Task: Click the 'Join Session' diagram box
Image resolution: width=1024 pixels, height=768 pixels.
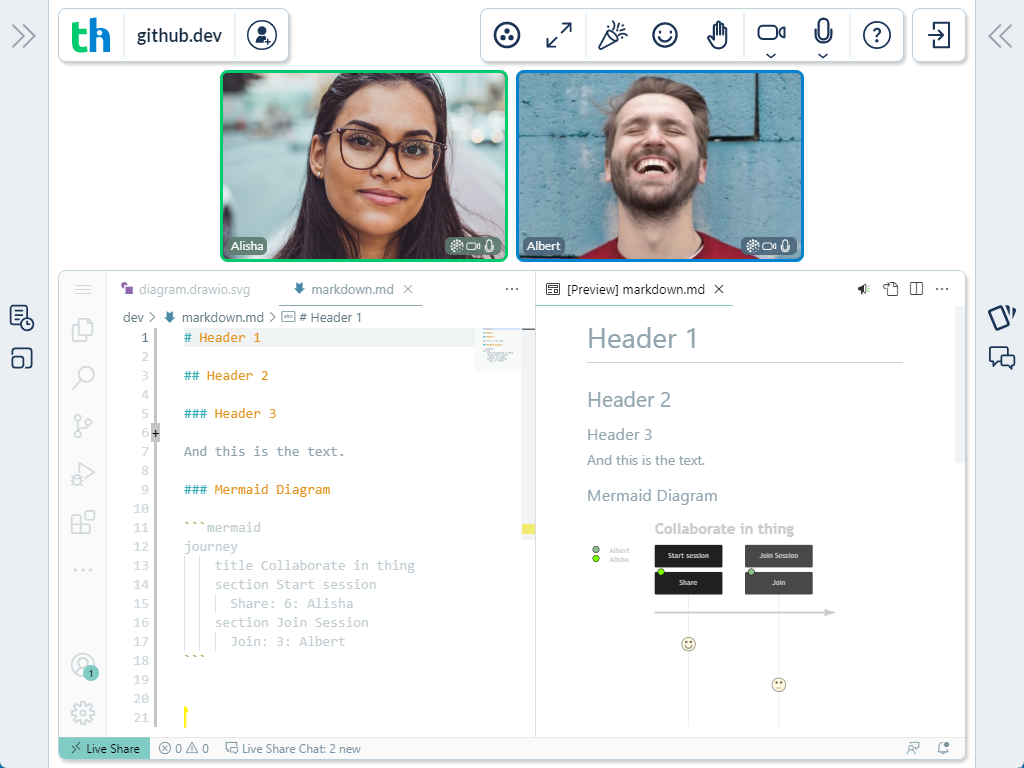Action: point(778,556)
